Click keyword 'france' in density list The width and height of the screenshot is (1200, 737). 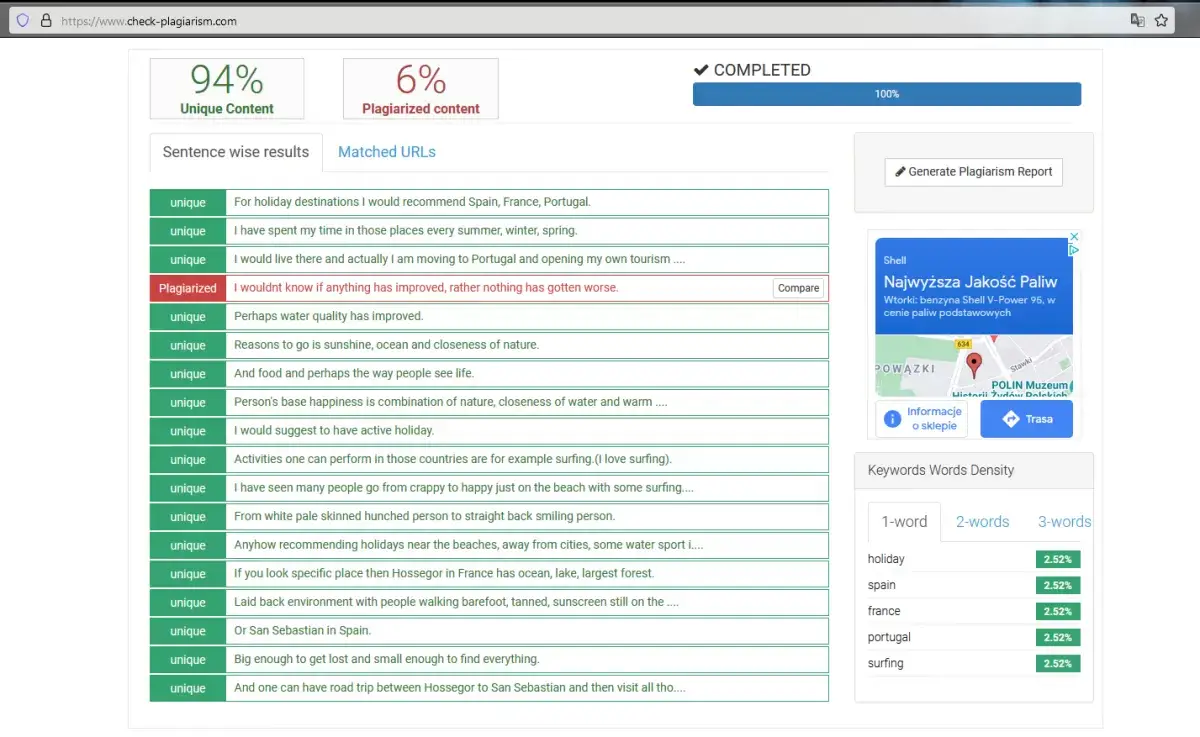[884, 612]
